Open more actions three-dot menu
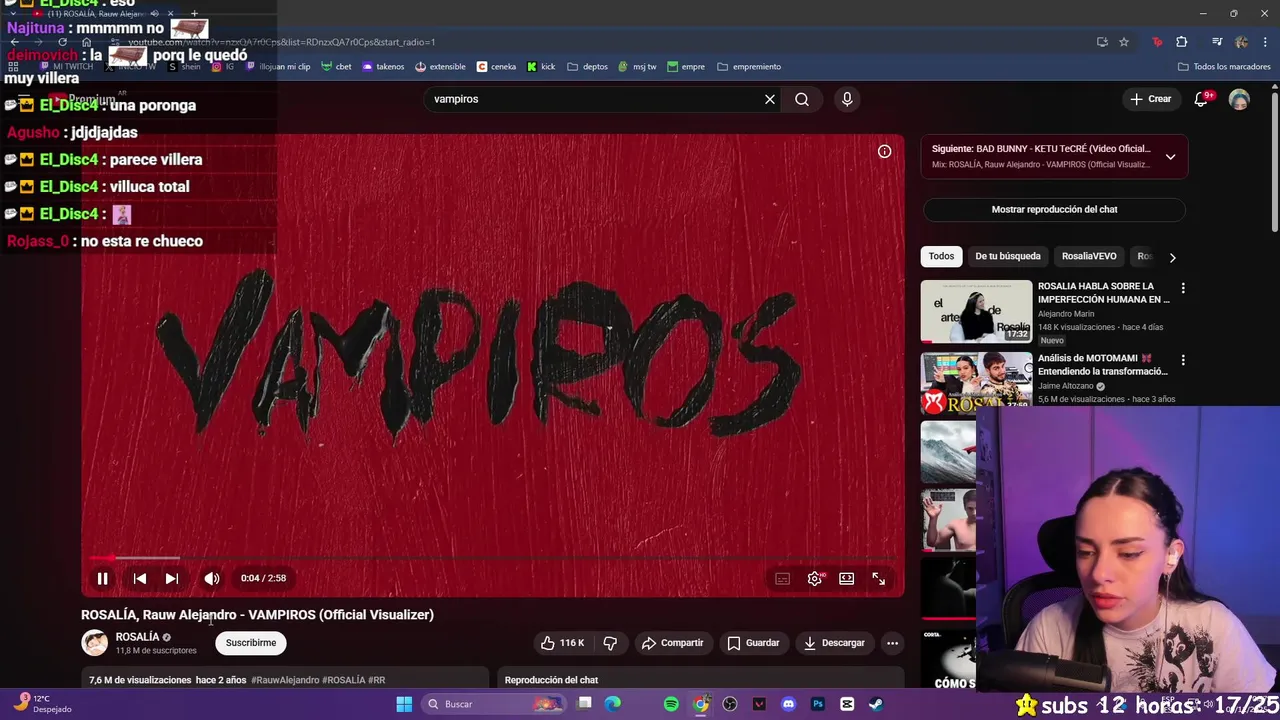The image size is (1280, 720). tap(892, 643)
